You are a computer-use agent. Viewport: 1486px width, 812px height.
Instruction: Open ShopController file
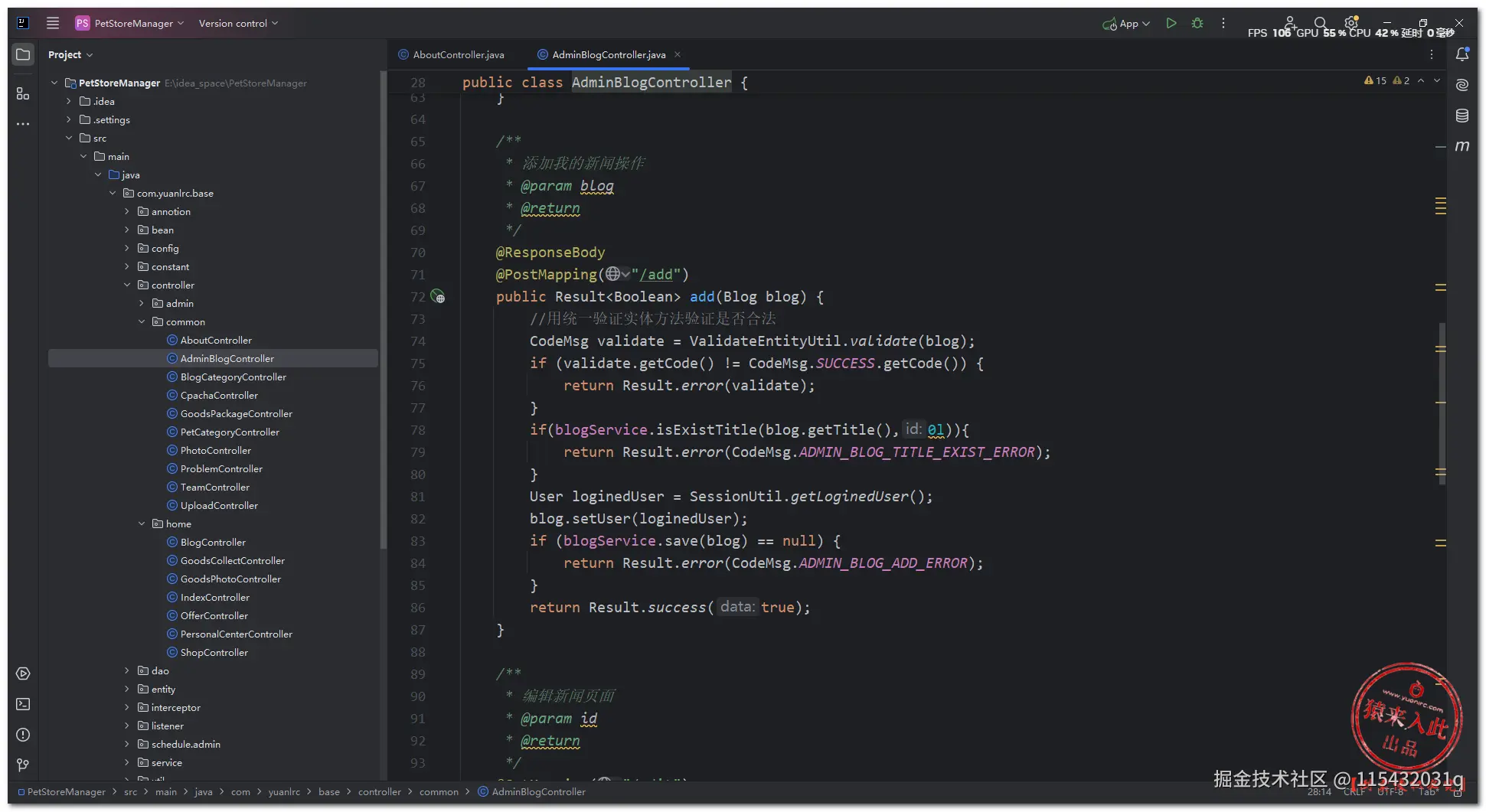click(214, 652)
